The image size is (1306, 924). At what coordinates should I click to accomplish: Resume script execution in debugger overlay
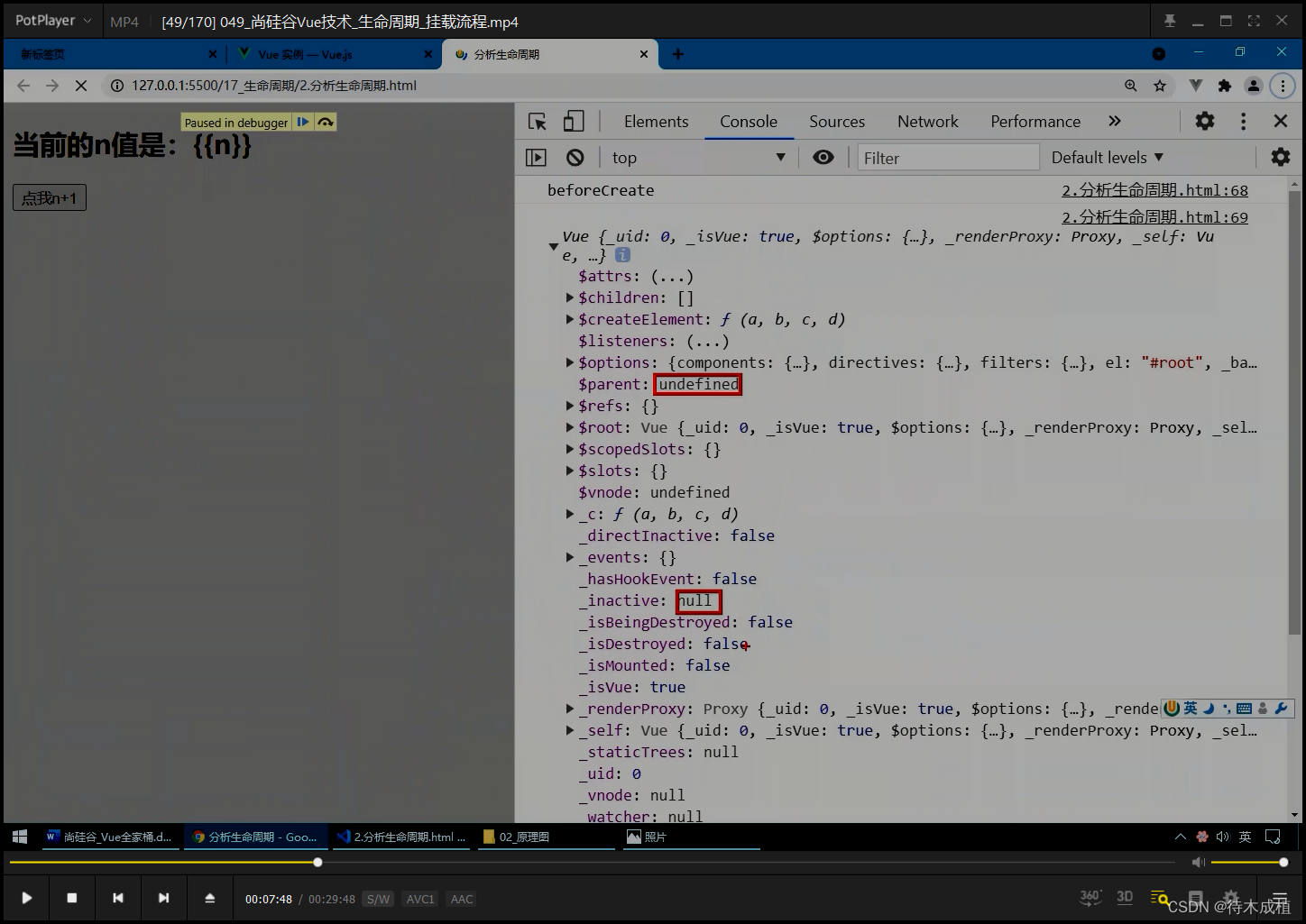[303, 122]
